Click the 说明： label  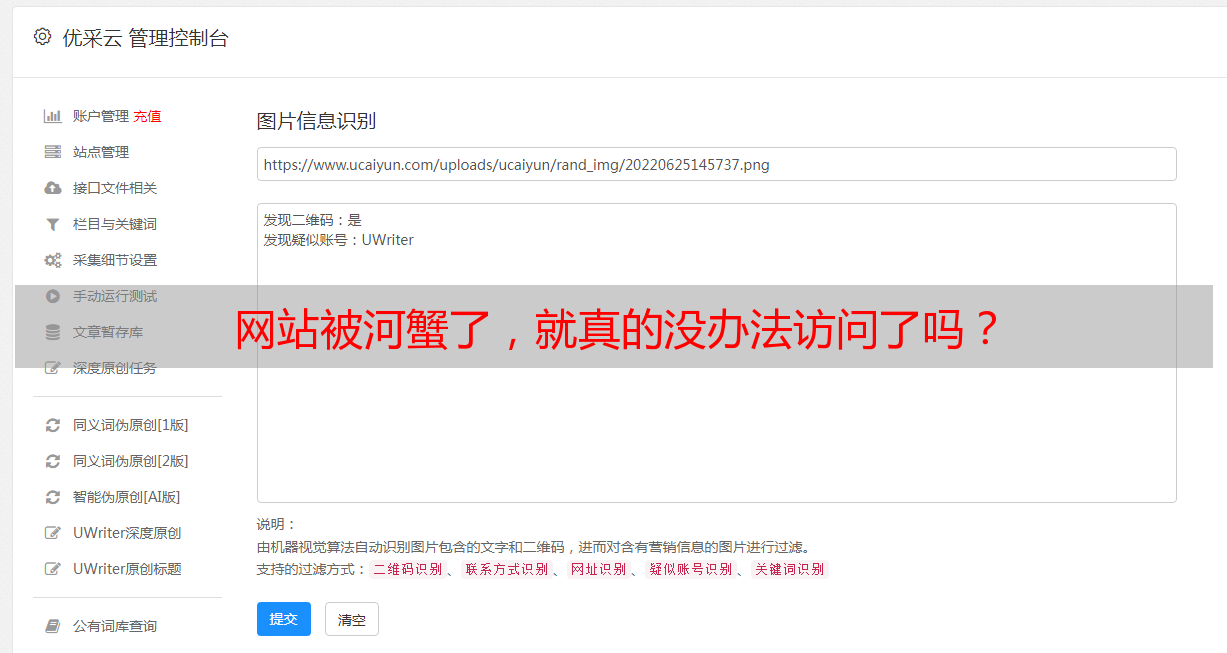277,524
